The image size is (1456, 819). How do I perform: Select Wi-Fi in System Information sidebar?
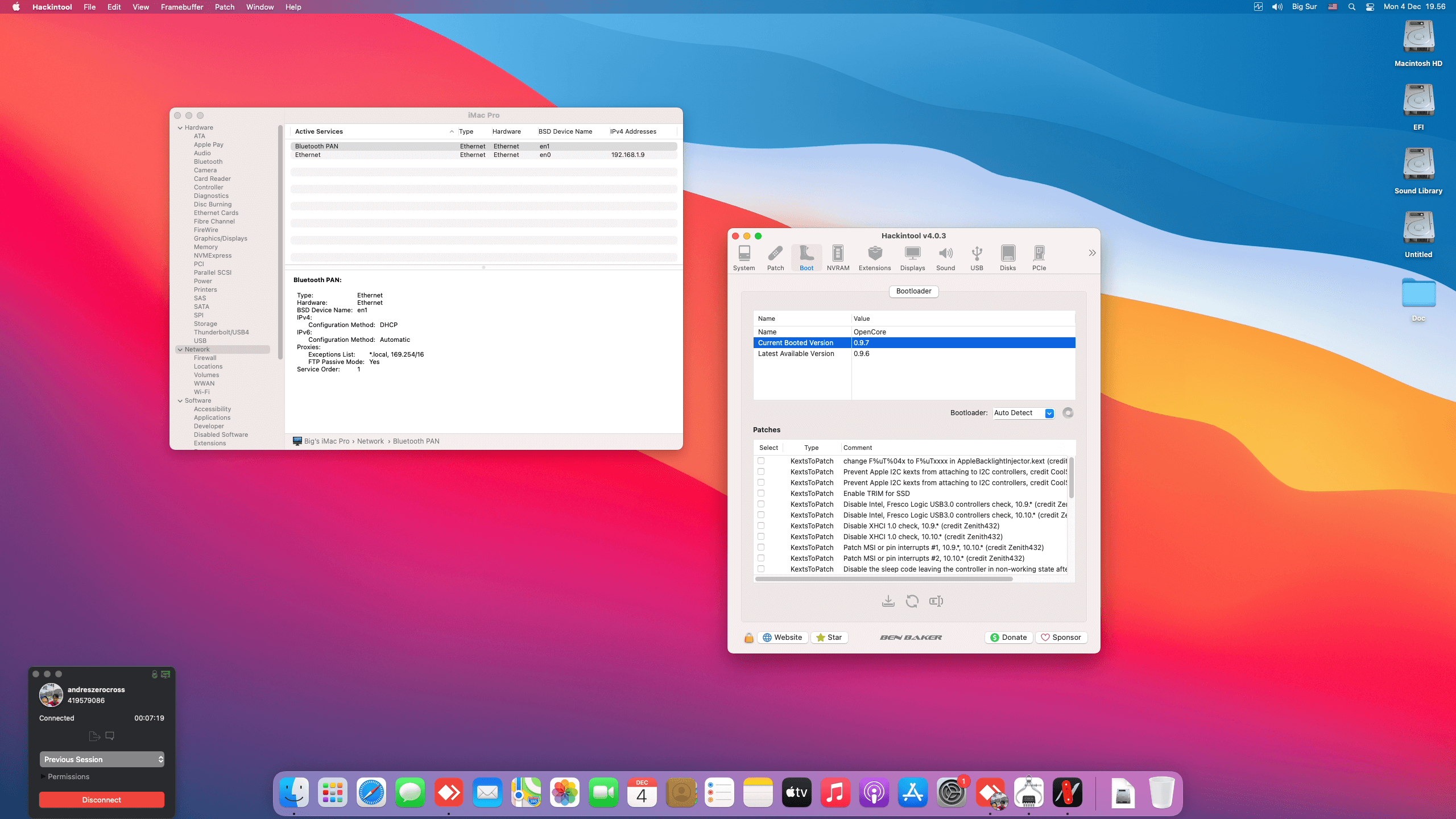pyautogui.click(x=201, y=392)
